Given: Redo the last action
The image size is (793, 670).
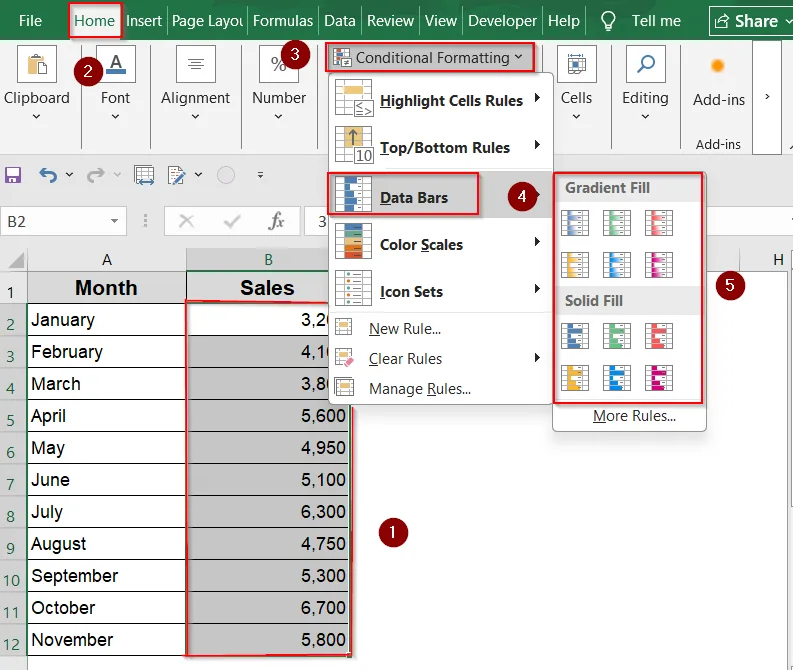Looking at the screenshot, I should 96,175.
